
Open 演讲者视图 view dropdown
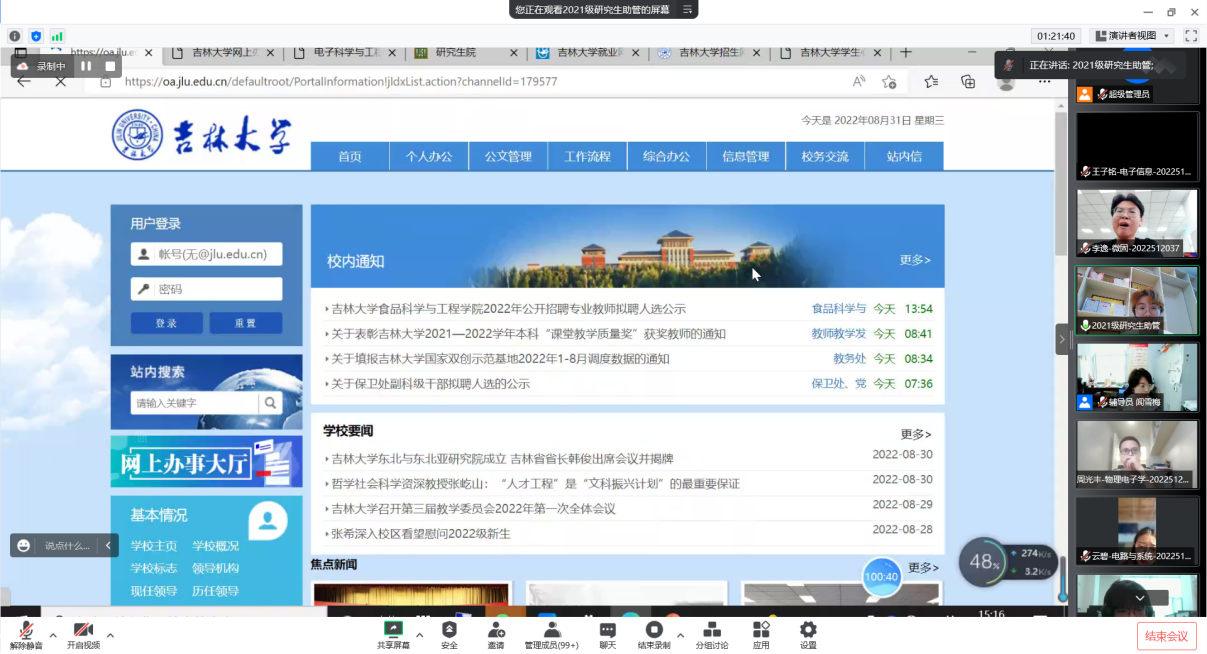tap(1131, 36)
